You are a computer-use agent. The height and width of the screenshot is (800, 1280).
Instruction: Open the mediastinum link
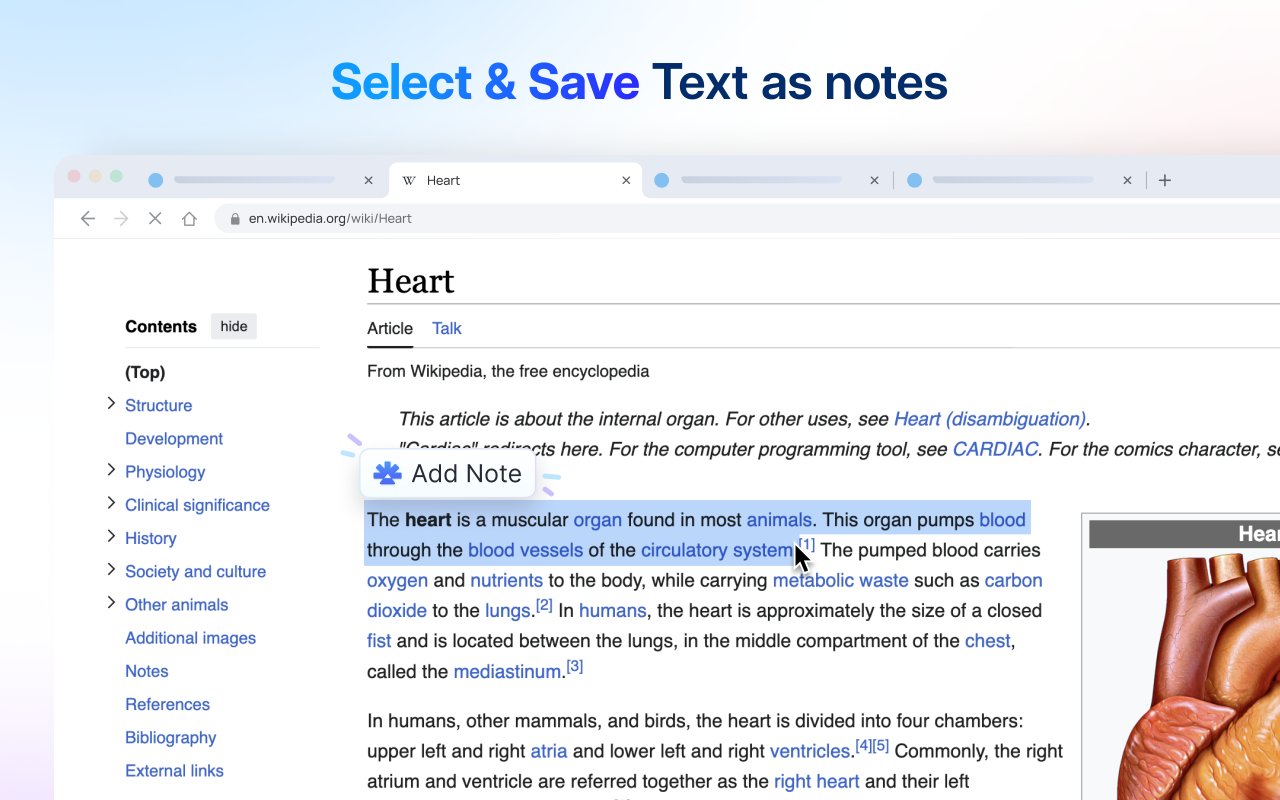507,672
